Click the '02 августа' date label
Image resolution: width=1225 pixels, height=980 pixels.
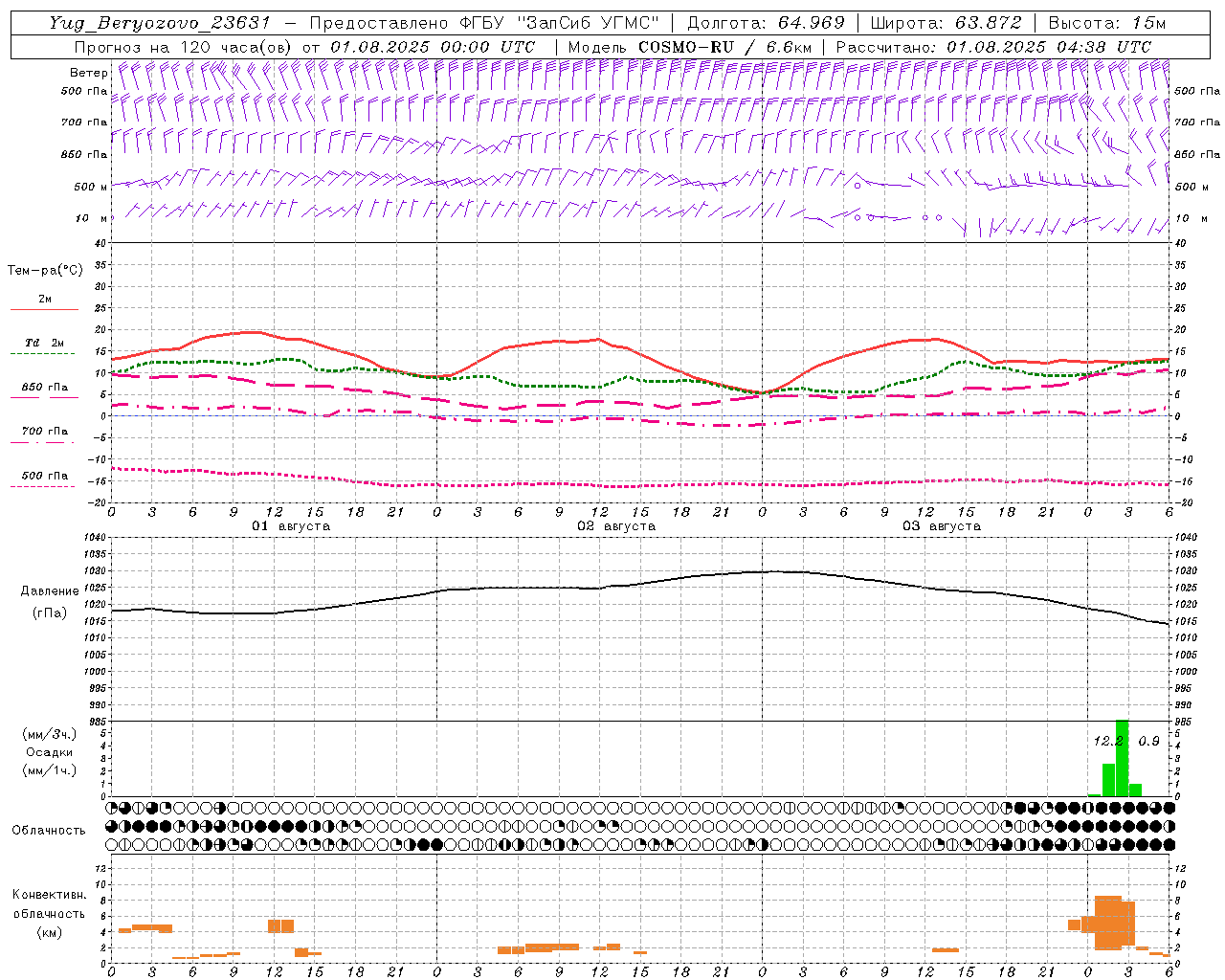click(x=616, y=526)
